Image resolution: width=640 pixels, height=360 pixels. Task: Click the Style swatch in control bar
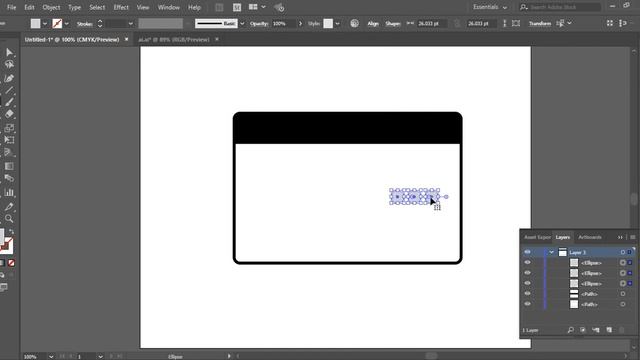pyautogui.click(x=328, y=24)
